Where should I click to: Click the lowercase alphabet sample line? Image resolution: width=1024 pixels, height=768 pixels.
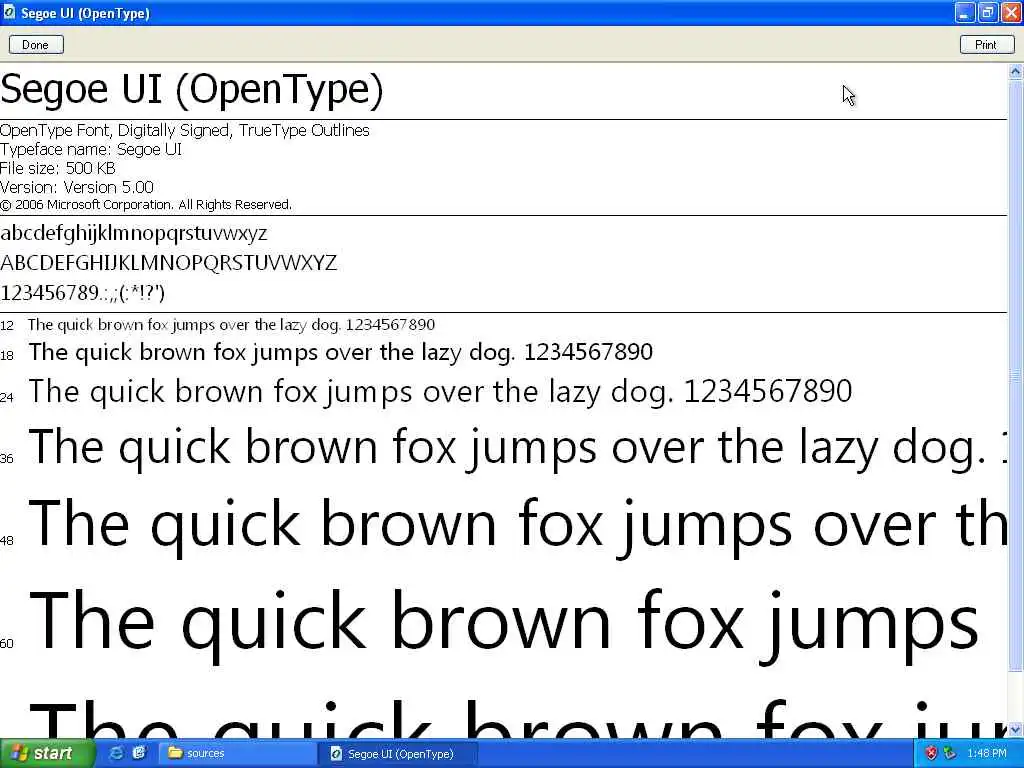(134, 233)
